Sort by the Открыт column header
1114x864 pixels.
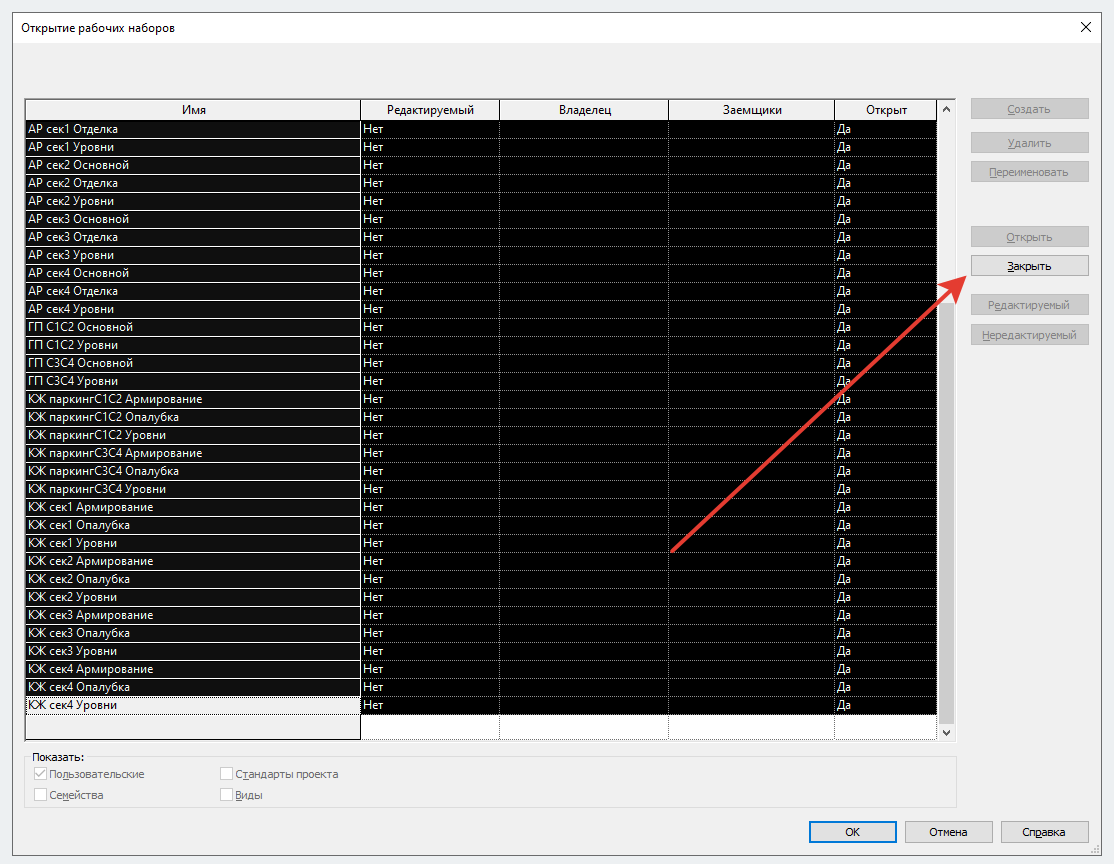[886, 110]
